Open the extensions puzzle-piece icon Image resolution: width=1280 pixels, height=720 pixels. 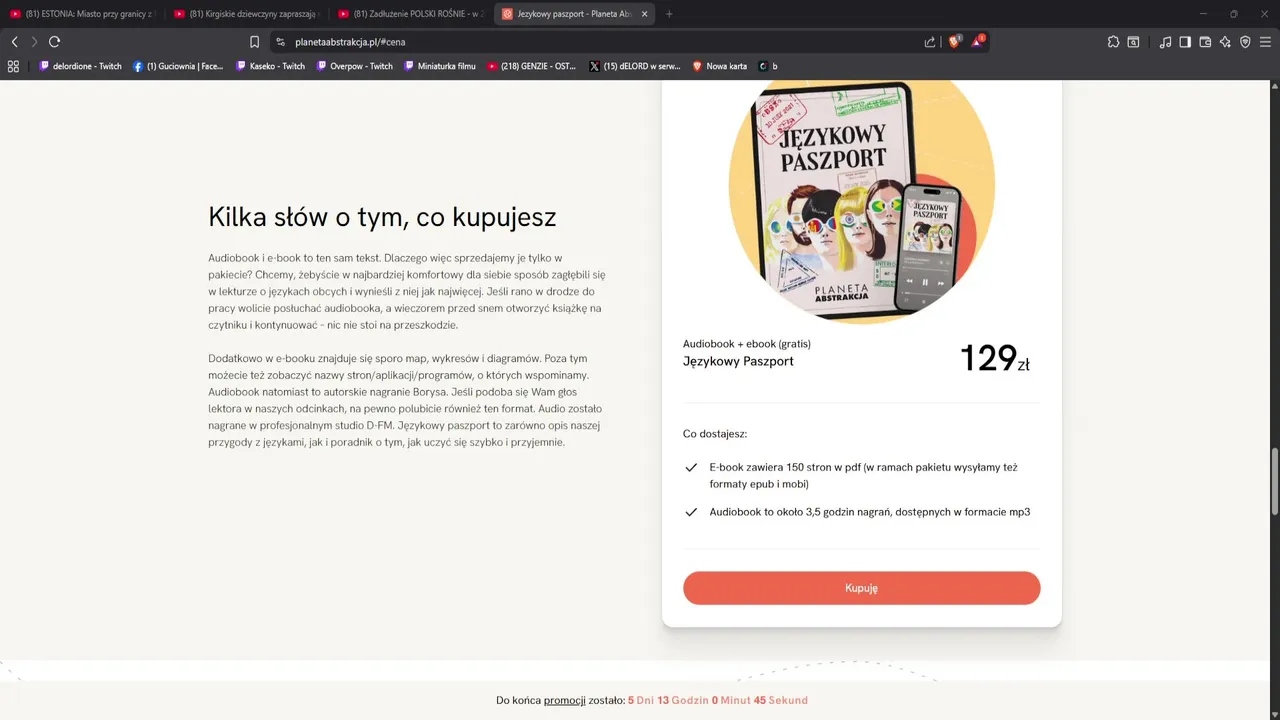tap(1113, 42)
